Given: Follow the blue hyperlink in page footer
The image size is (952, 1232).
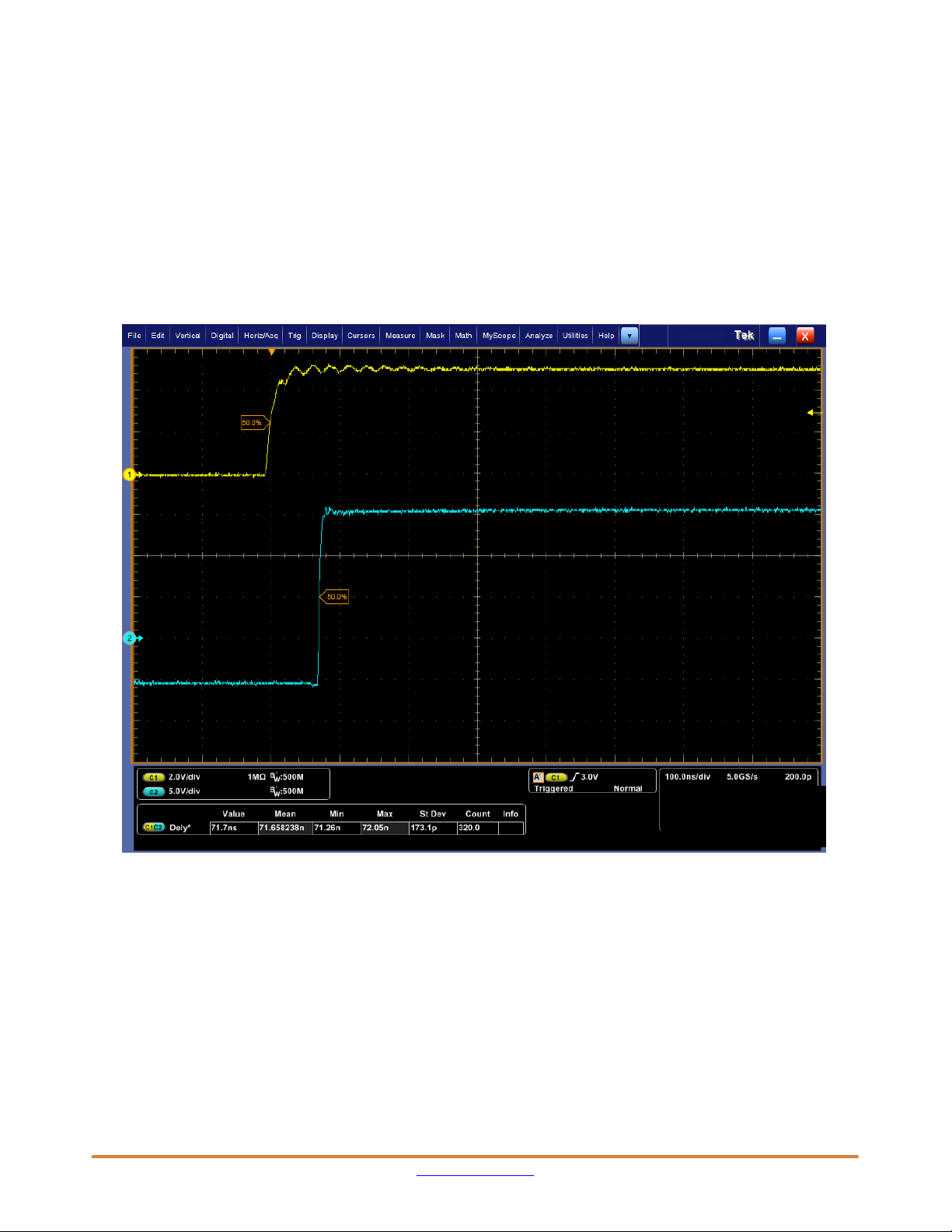Looking at the screenshot, I should pos(475,1175).
